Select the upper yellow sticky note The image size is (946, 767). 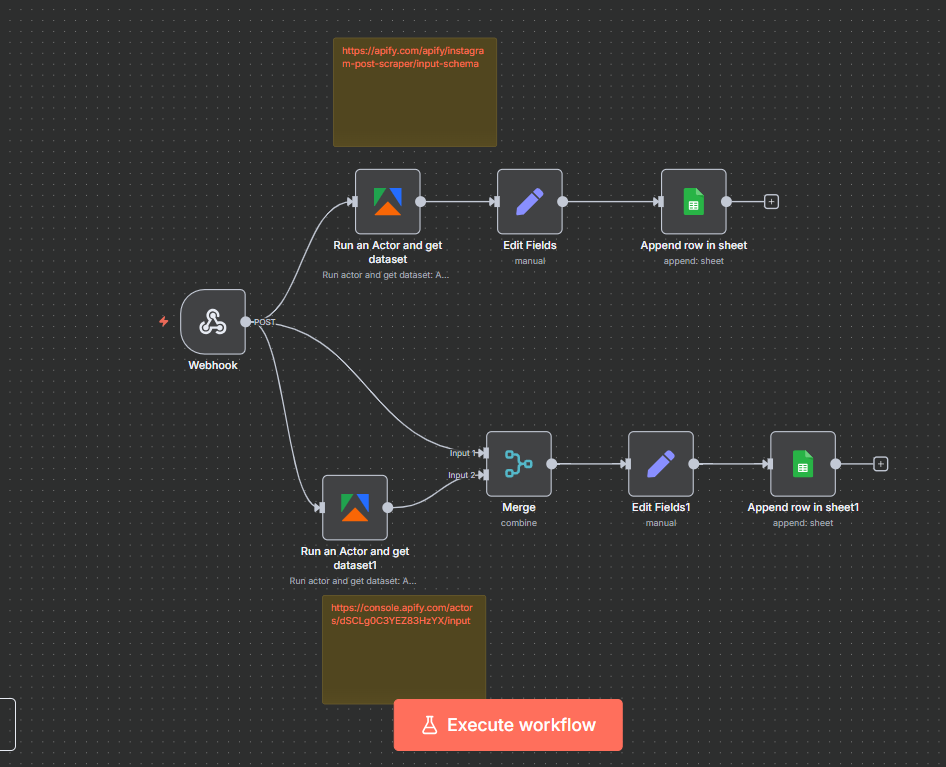coord(414,110)
